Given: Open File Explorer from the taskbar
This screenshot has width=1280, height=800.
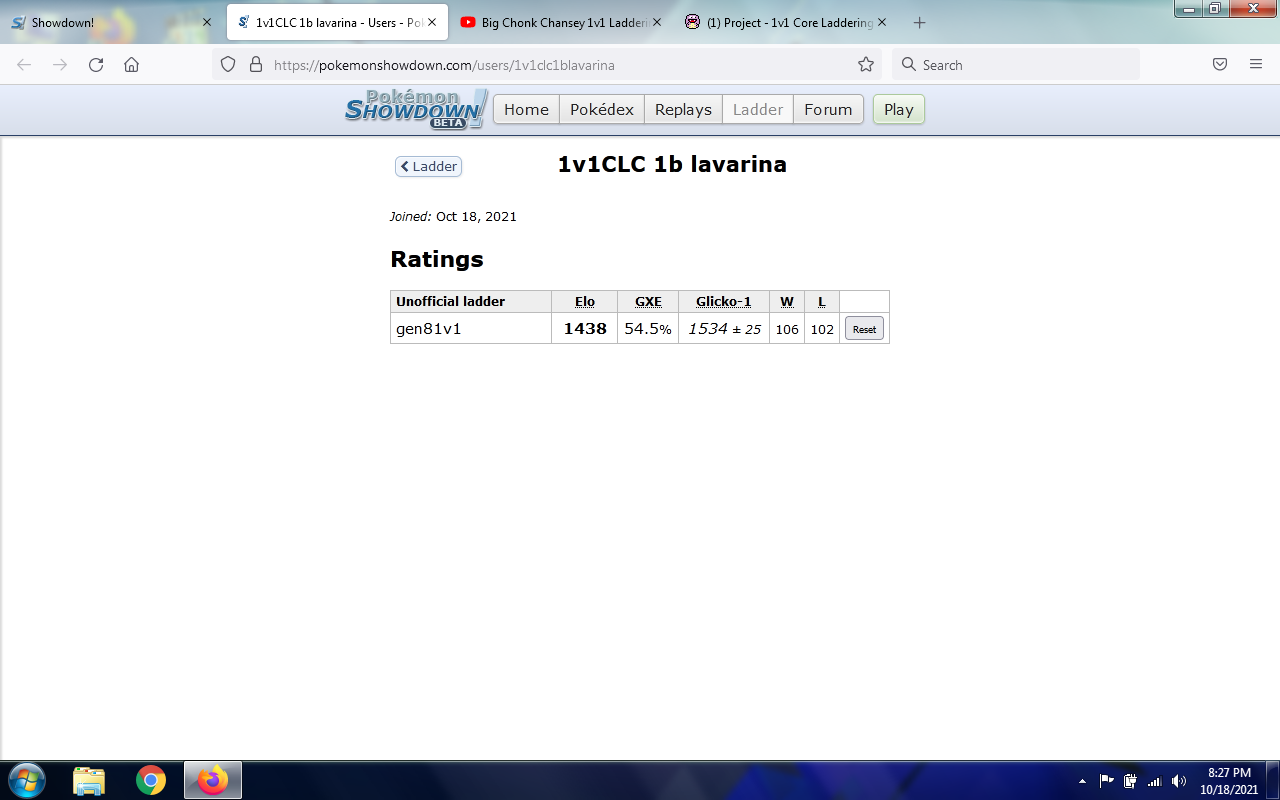Looking at the screenshot, I should (89, 780).
